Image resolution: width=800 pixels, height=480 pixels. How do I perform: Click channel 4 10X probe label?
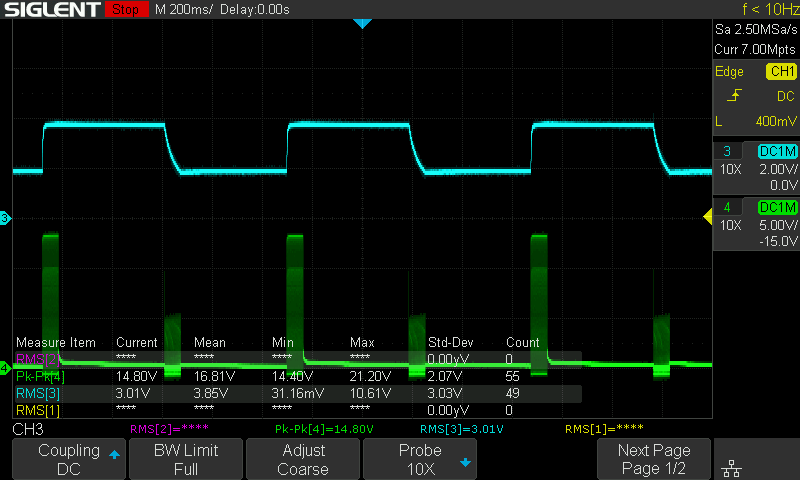731,225
